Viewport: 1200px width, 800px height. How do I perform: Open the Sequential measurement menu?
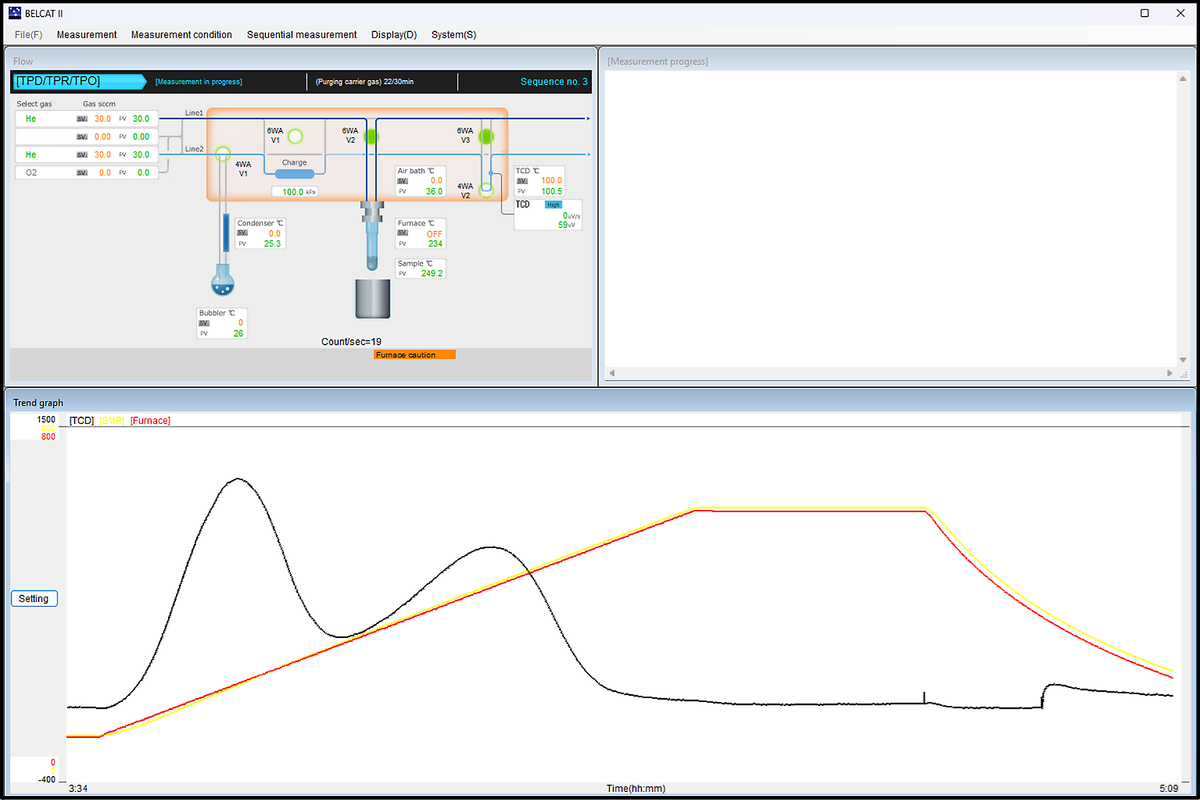[x=301, y=34]
